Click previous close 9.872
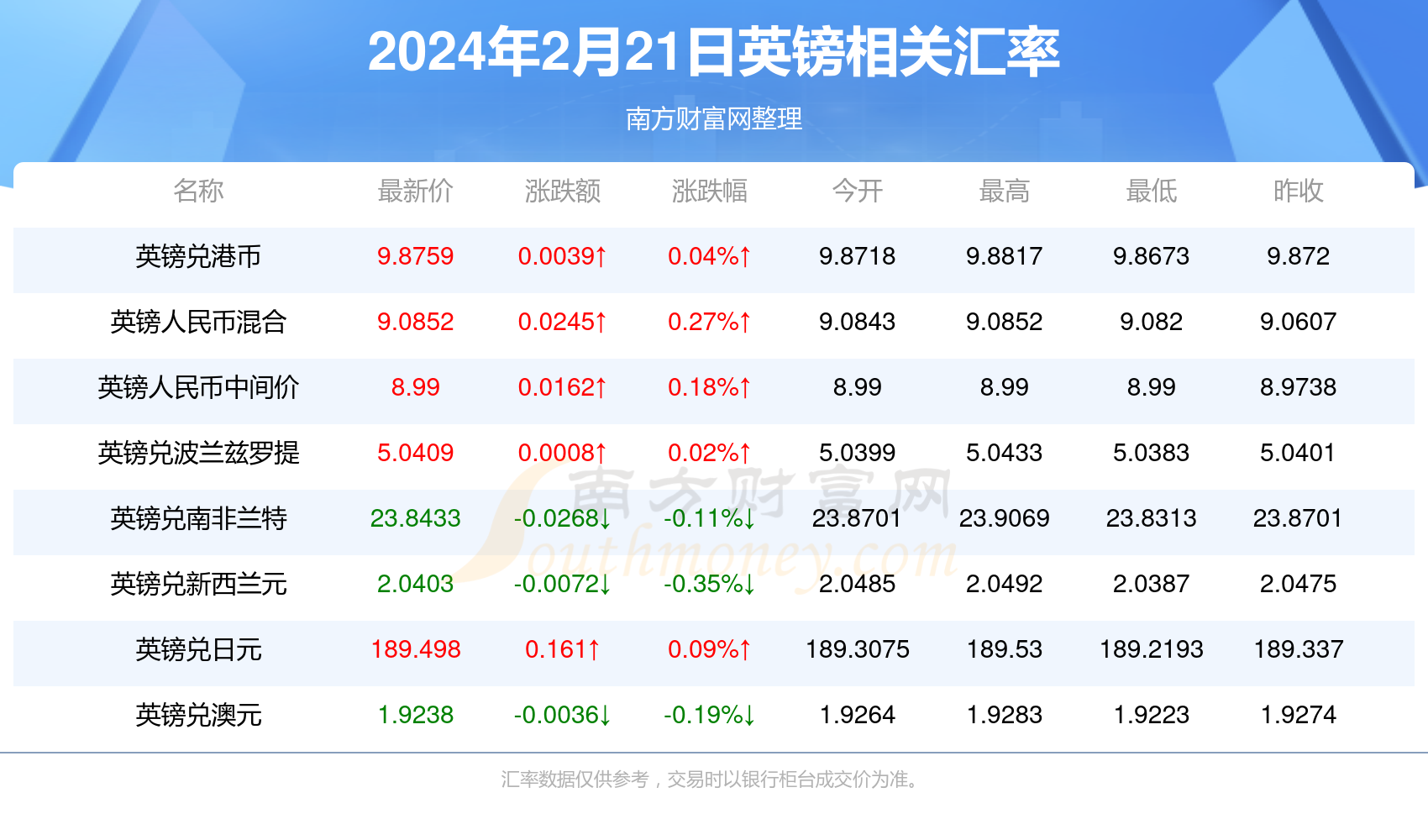1428x840 pixels. coord(1299,256)
